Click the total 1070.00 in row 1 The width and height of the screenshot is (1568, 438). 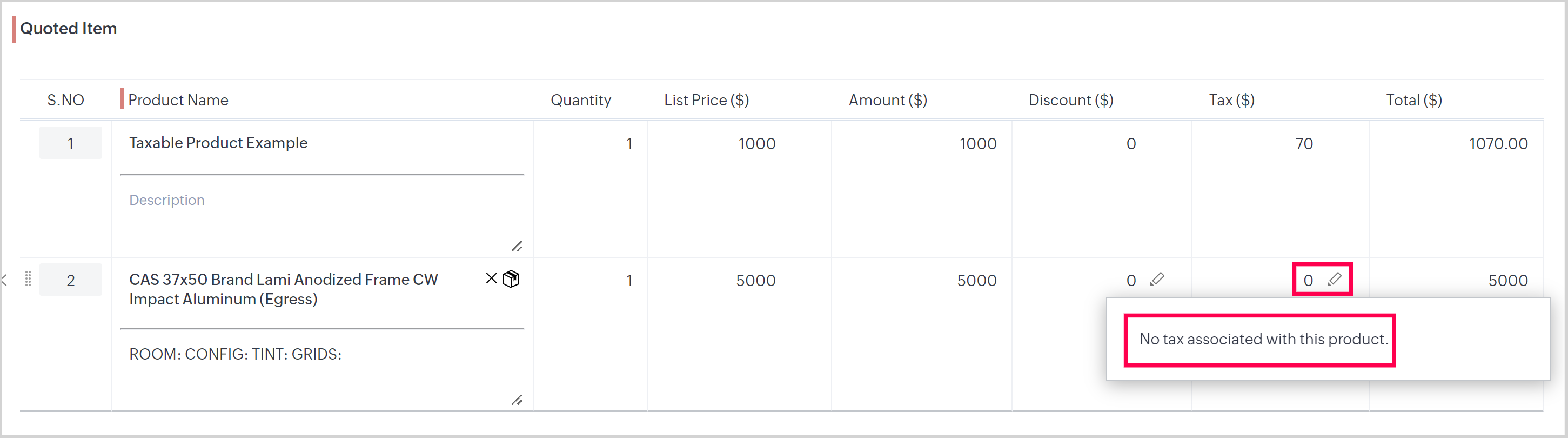click(1498, 144)
